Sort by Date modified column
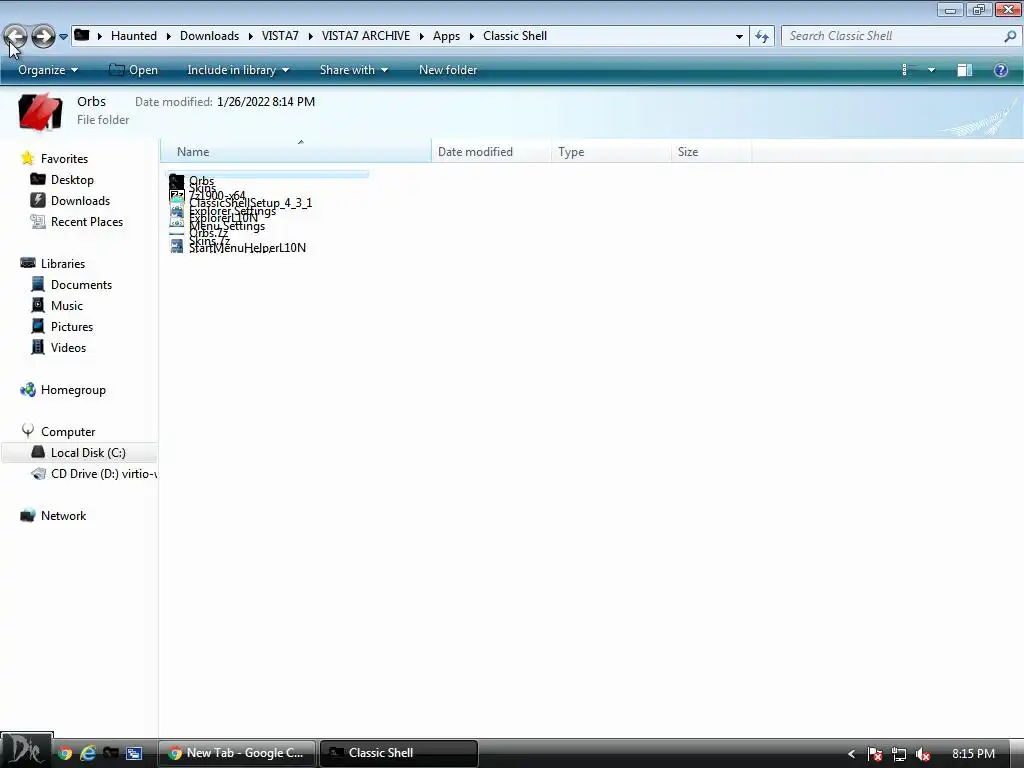This screenshot has width=1024, height=768. coord(491,152)
